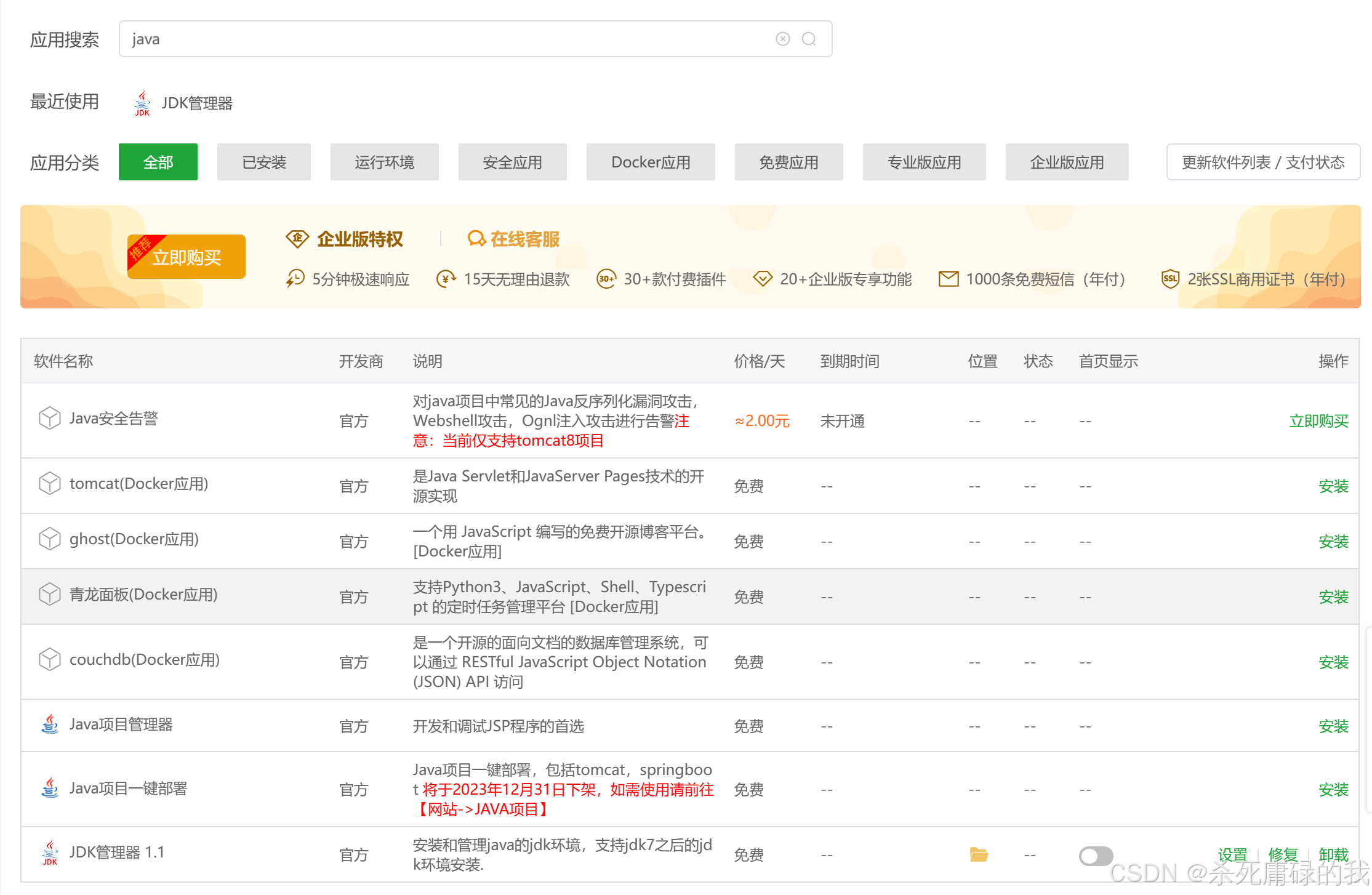Show 专业版应用 category
The width and height of the screenshot is (1372, 895).
click(925, 162)
